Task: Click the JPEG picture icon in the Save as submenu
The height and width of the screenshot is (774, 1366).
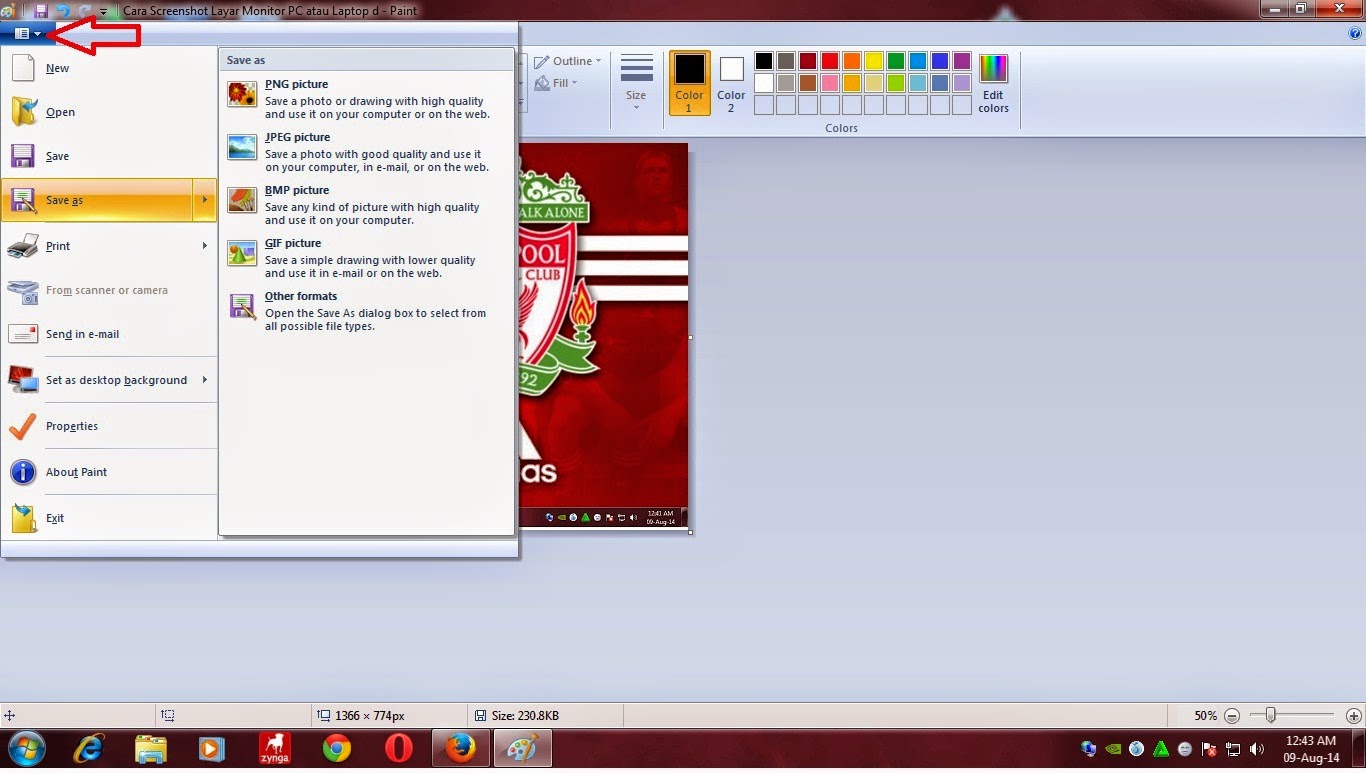Action: [x=241, y=147]
